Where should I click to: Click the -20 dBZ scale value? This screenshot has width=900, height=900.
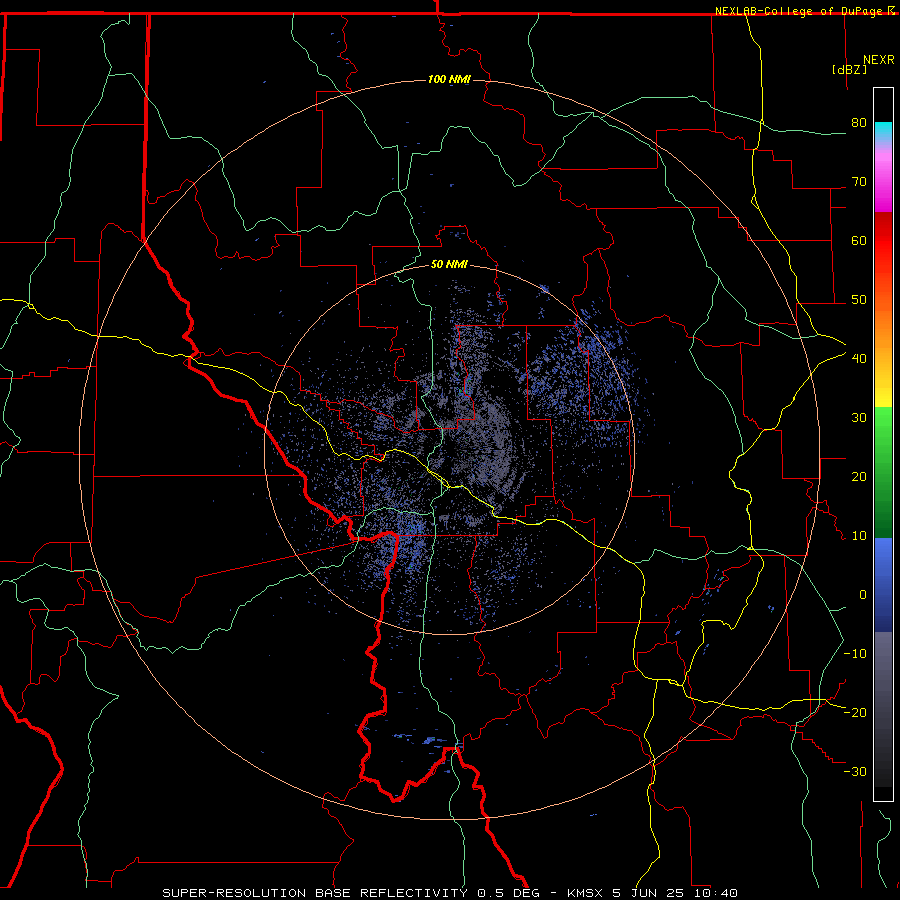(x=855, y=712)
